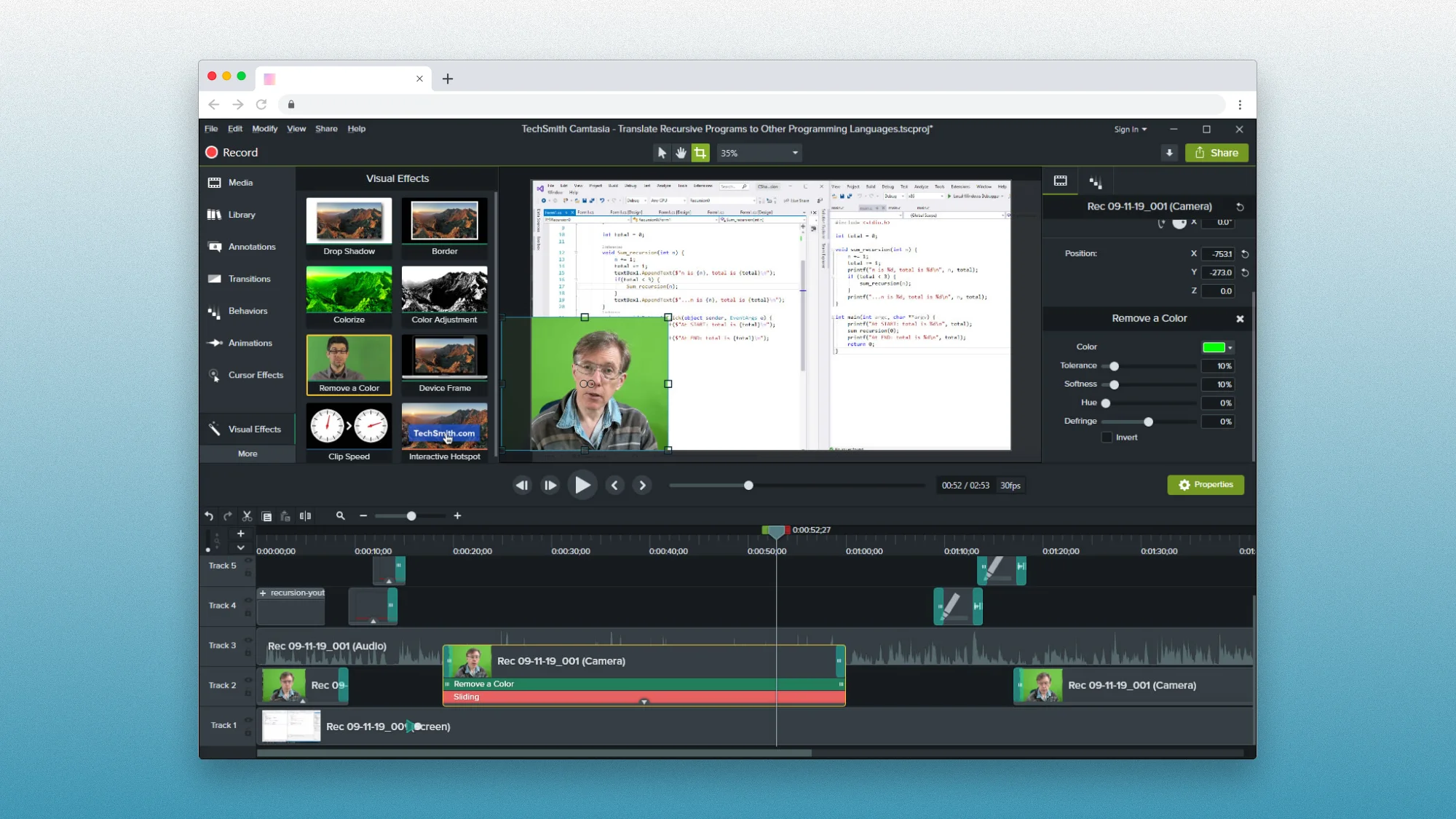Click the Tolerance slider handle
Screen dimensions: 1456x819
[x=1114, y=366]
